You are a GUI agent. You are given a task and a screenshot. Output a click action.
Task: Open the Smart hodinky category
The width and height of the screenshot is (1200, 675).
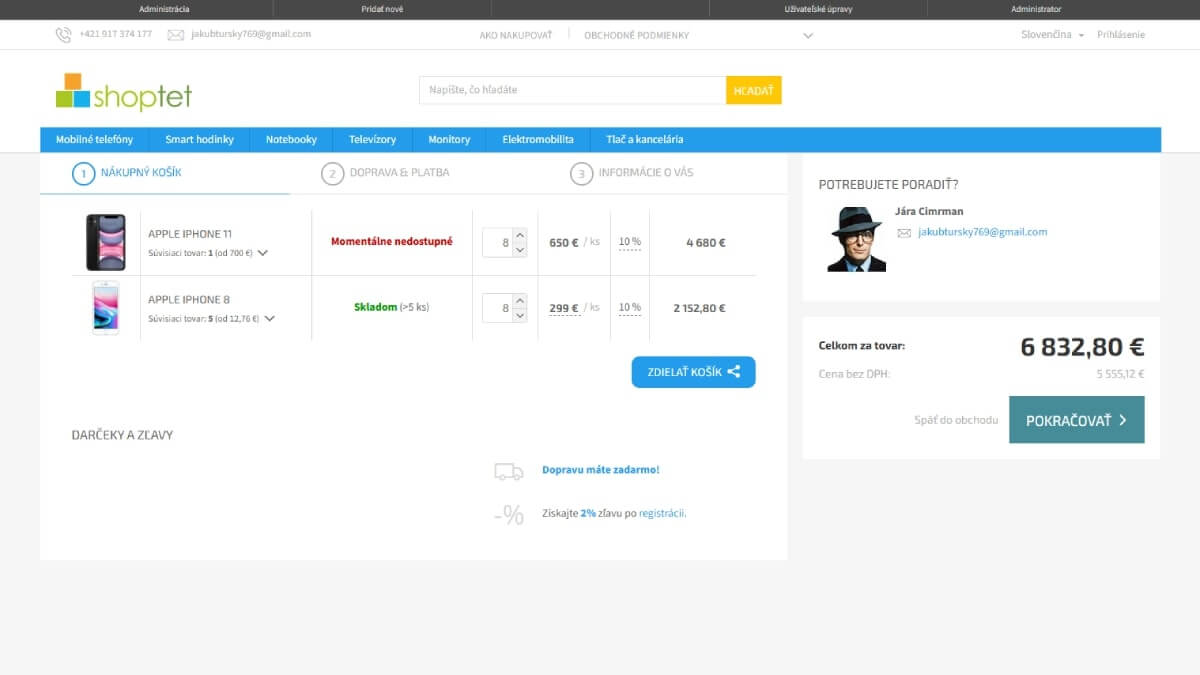pyautogui.click(x=199, y=139)
